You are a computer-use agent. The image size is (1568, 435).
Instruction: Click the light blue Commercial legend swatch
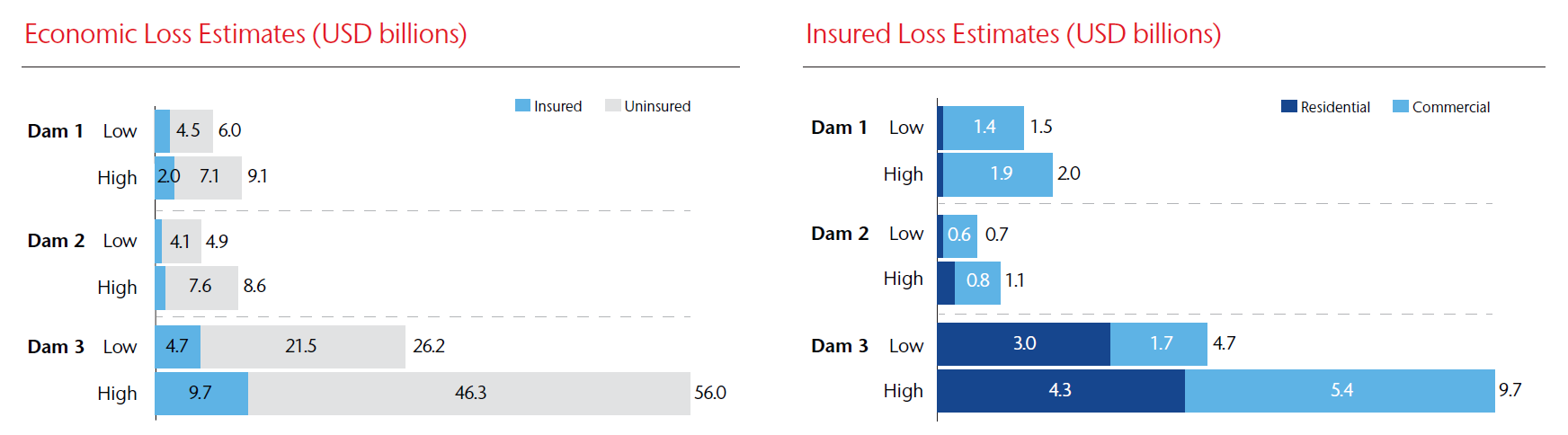tap(1400, 107)
